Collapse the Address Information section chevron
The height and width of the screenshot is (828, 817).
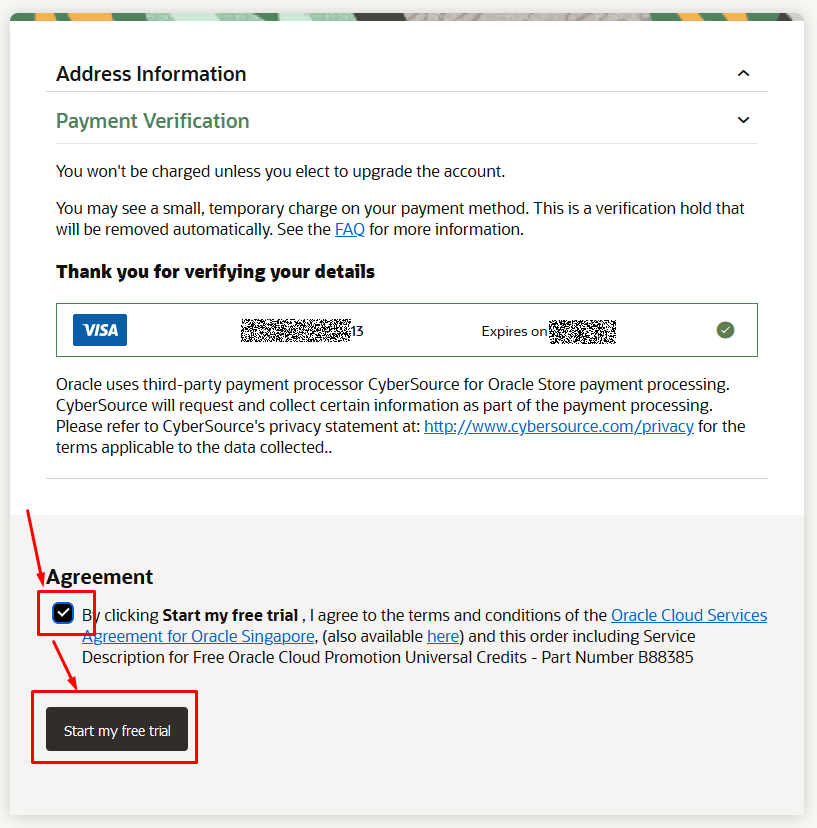[743, 73]
